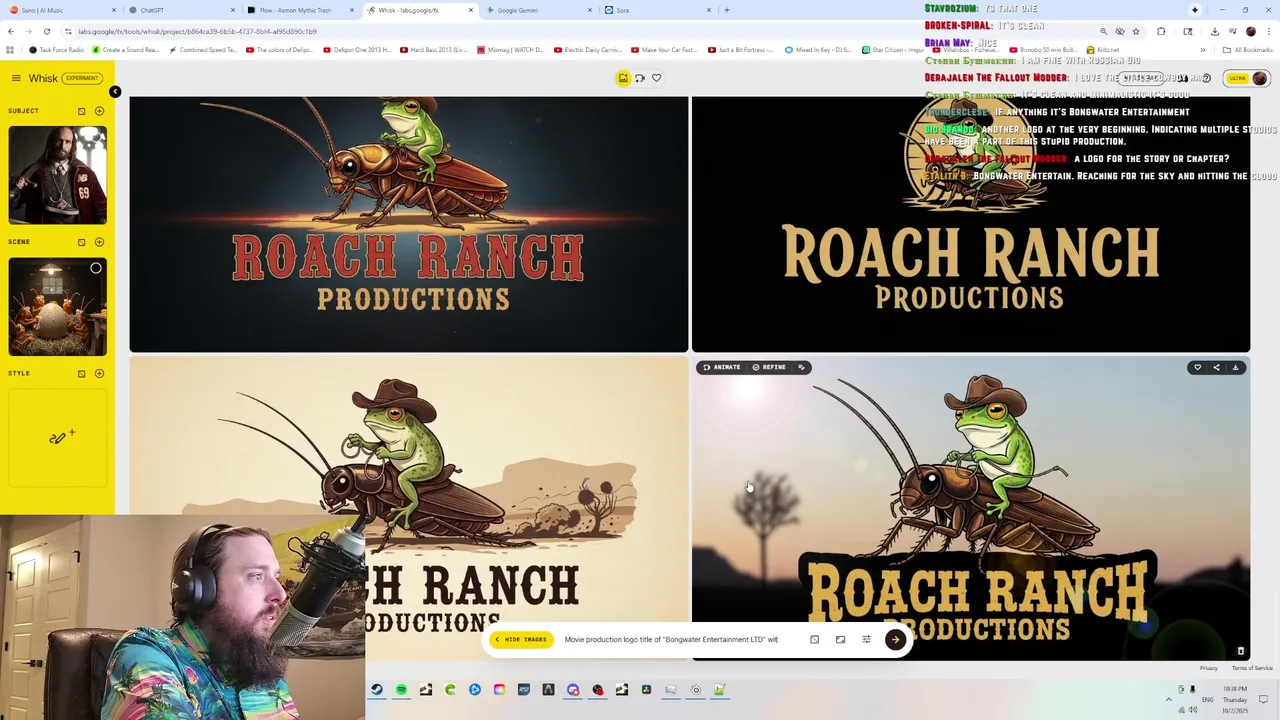Close the Whisk browser tab
This screenshot has height=720, width=1280.
pyautogui.click(x=472, y=10)
